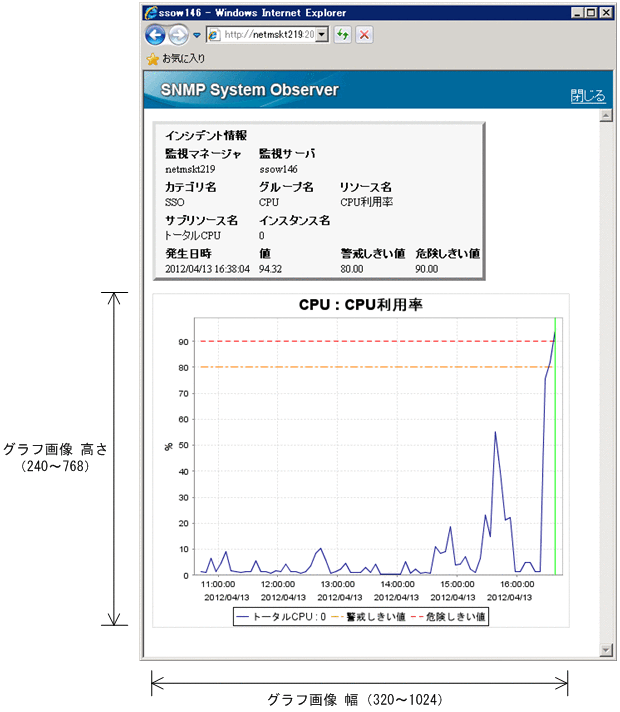Click the 危険しきい値 legend entry
620x712 pixels.
(x=448, y=617)
